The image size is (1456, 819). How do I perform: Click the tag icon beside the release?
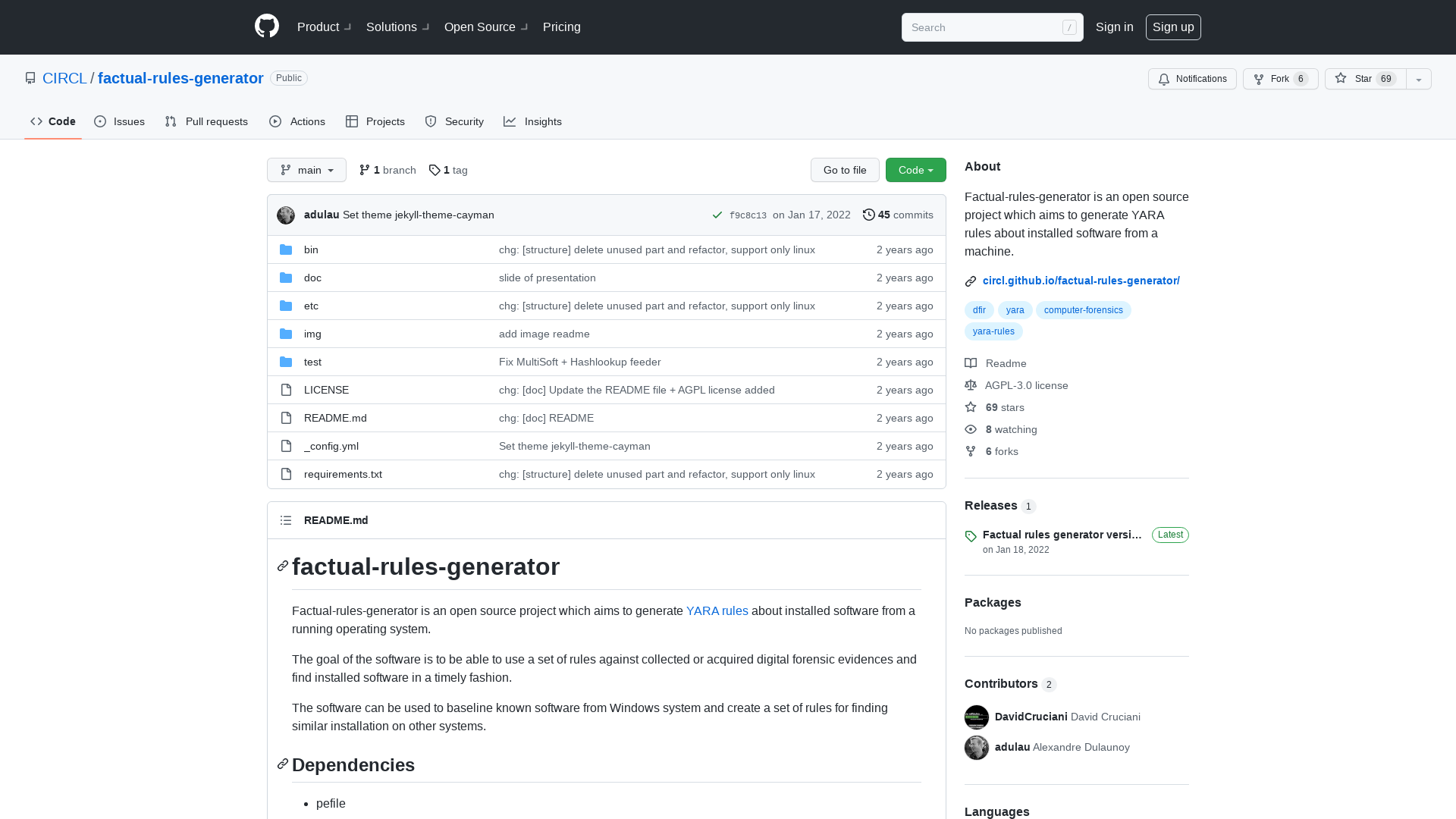[971, 536]
